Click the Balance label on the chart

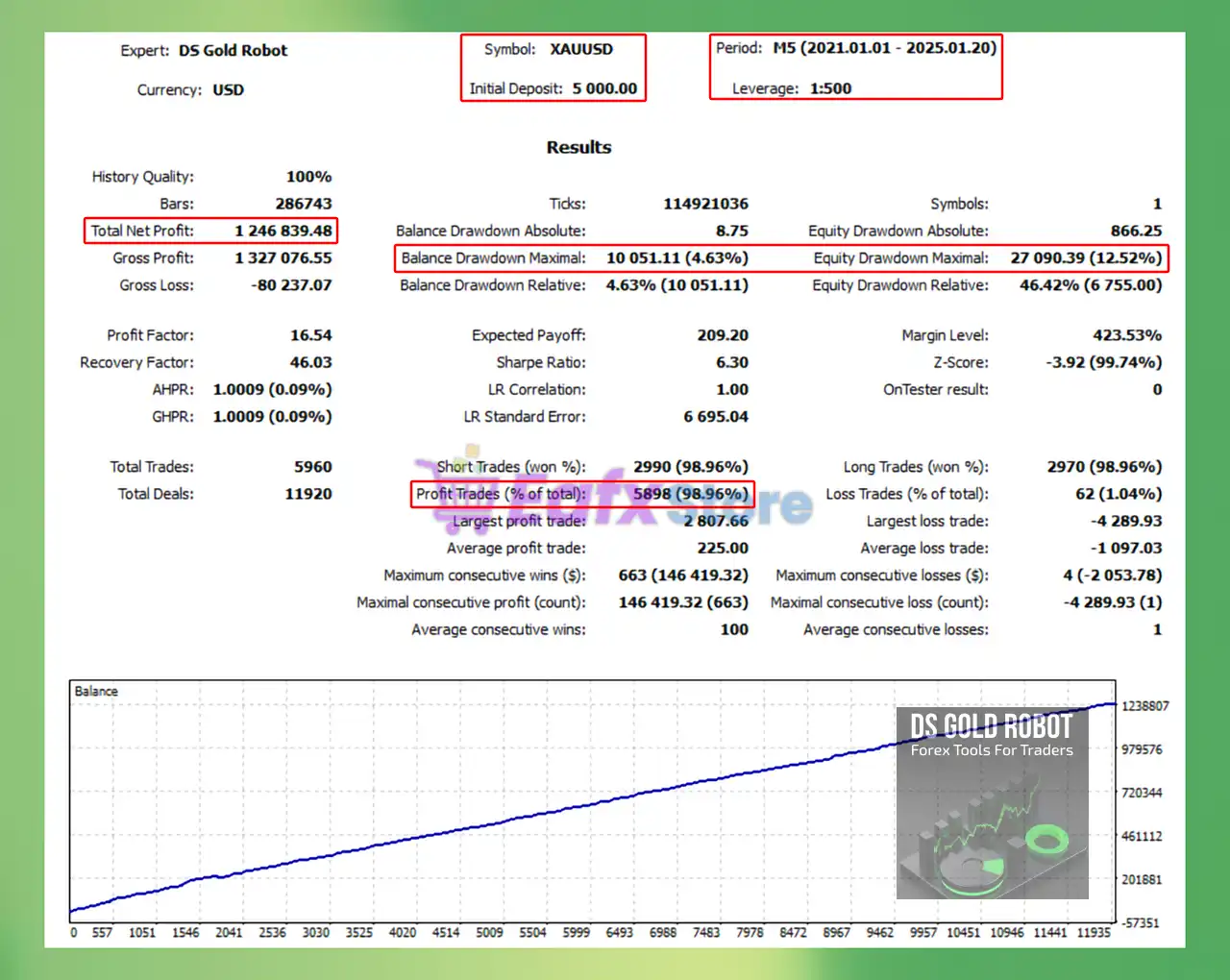[x=96, y=692]
